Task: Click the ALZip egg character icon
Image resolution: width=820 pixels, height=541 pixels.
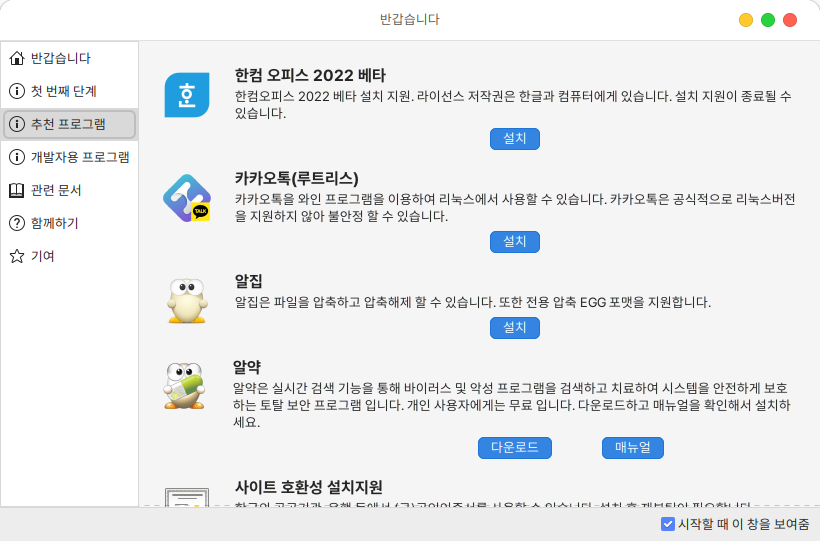Action: (186, 300)
